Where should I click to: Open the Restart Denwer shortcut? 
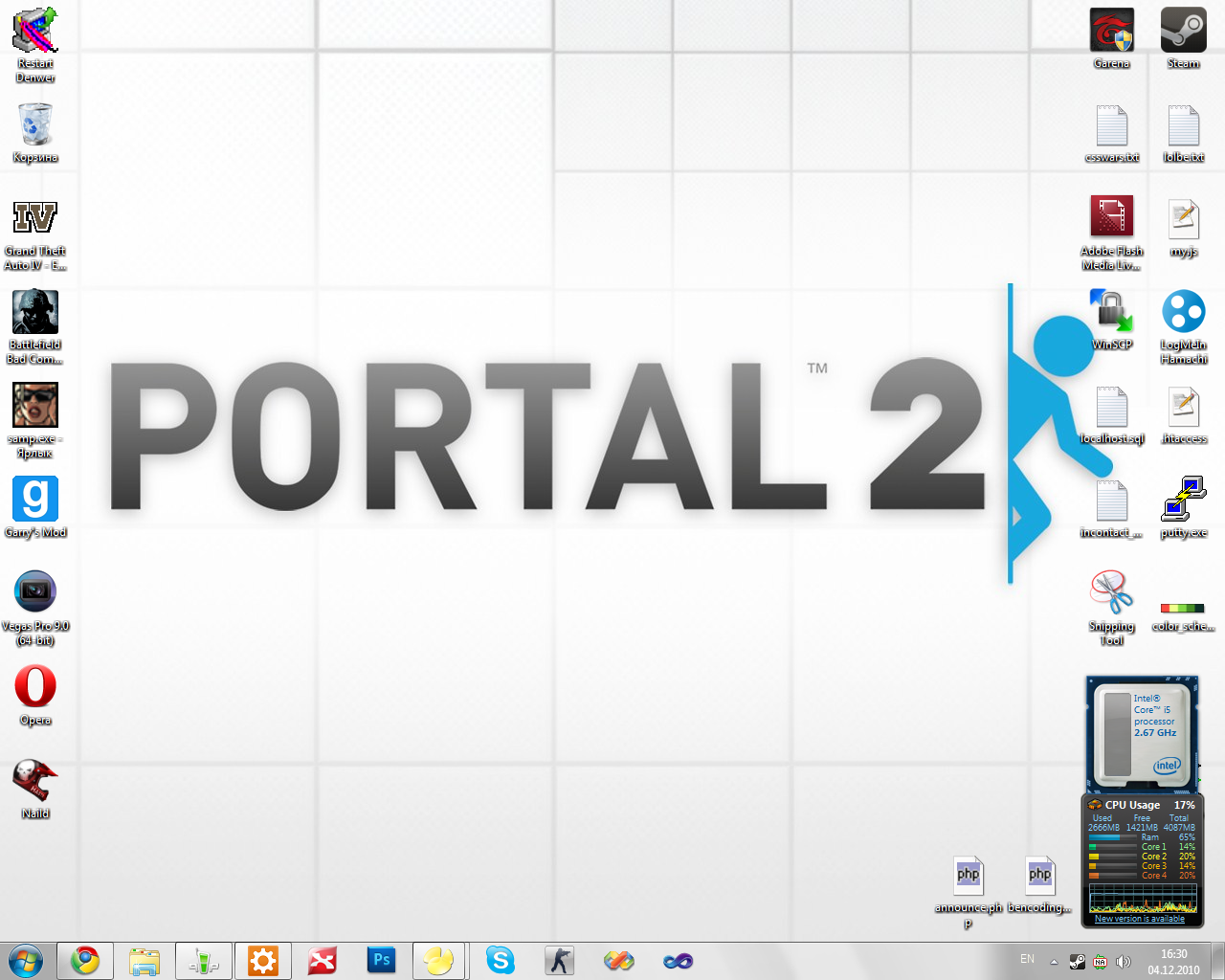point(35,45)
